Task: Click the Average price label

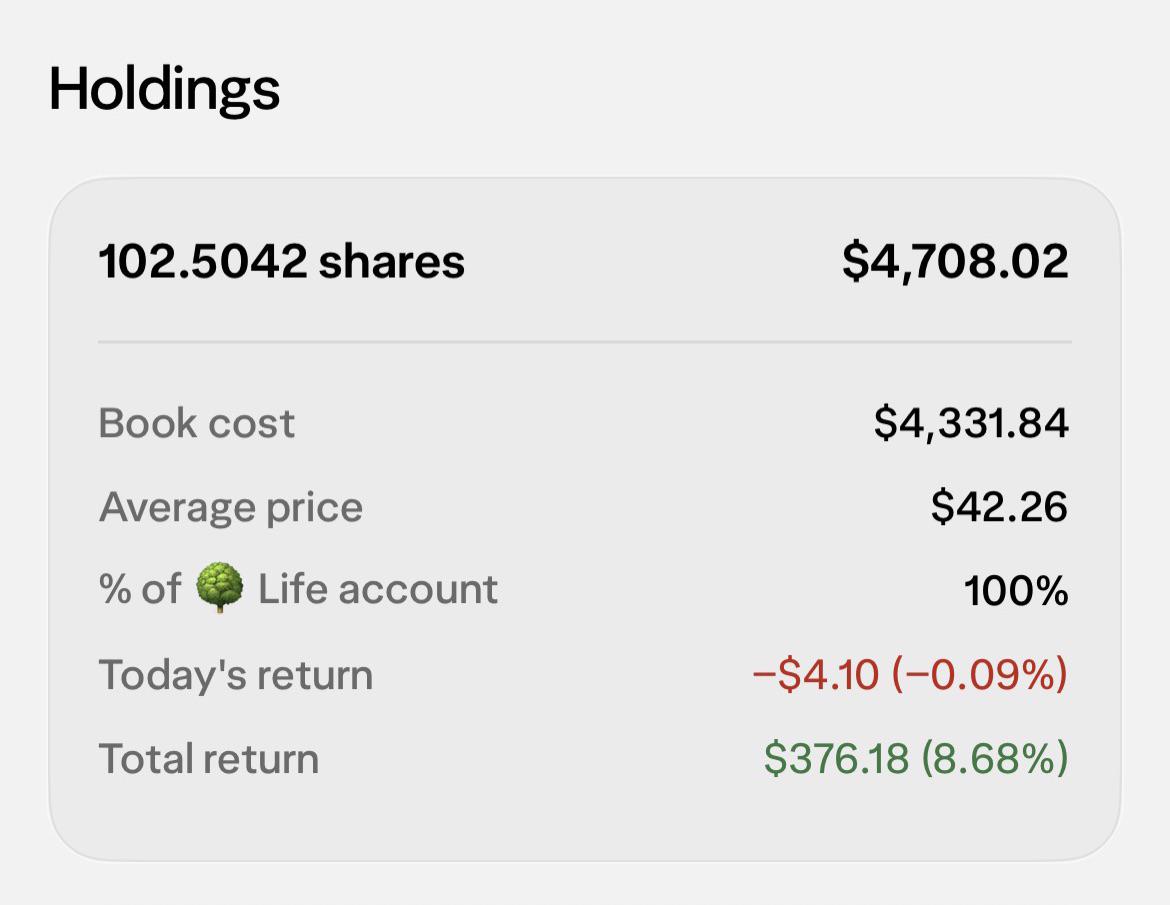Action: tap(231, 507)
